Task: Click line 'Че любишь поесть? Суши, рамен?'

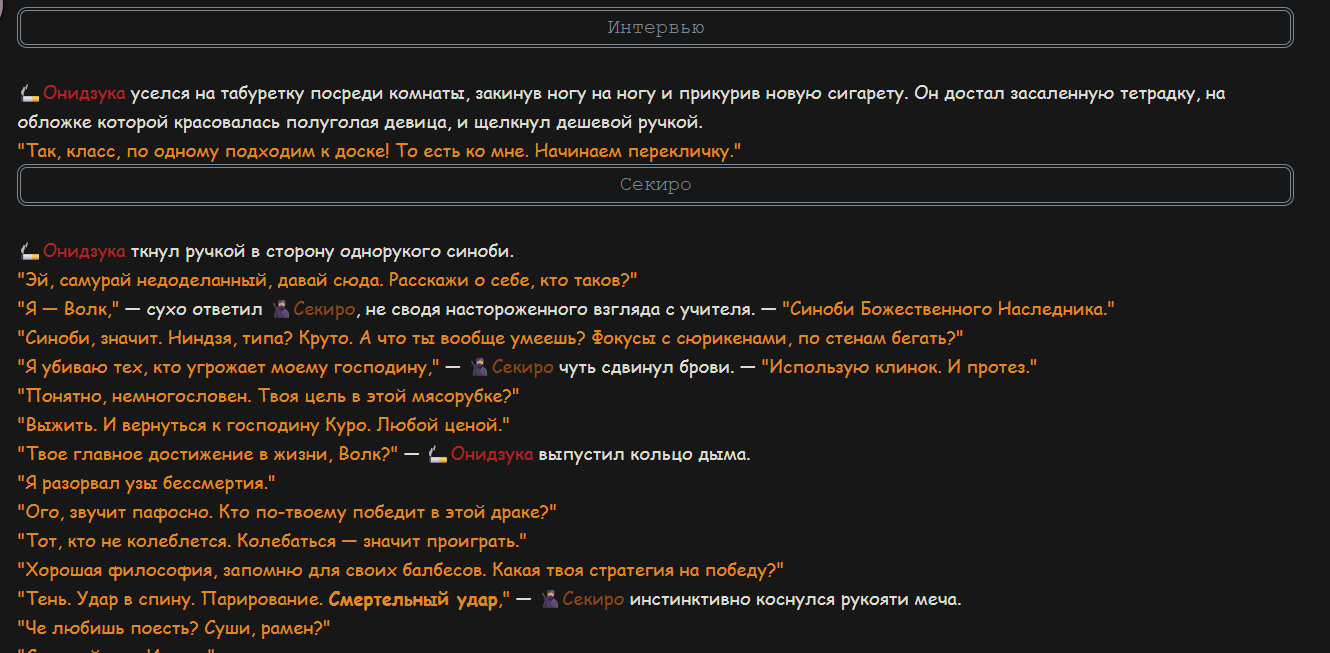Action: click(175, 628)
